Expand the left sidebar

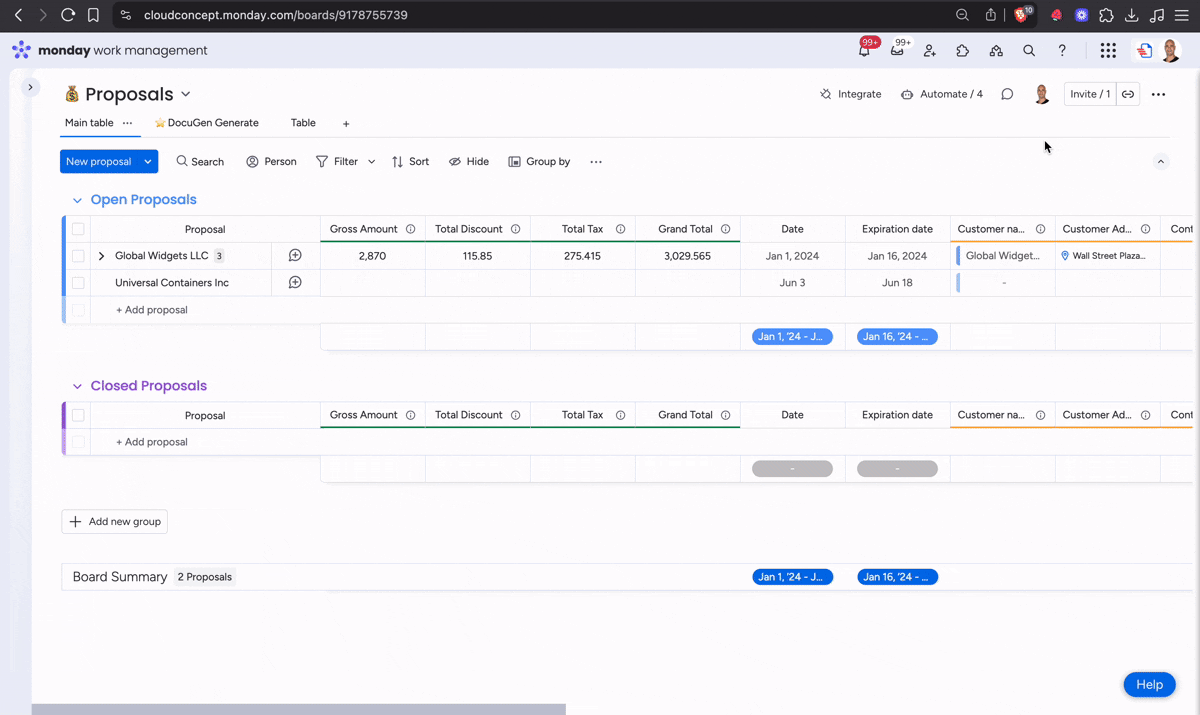(30, 87)
